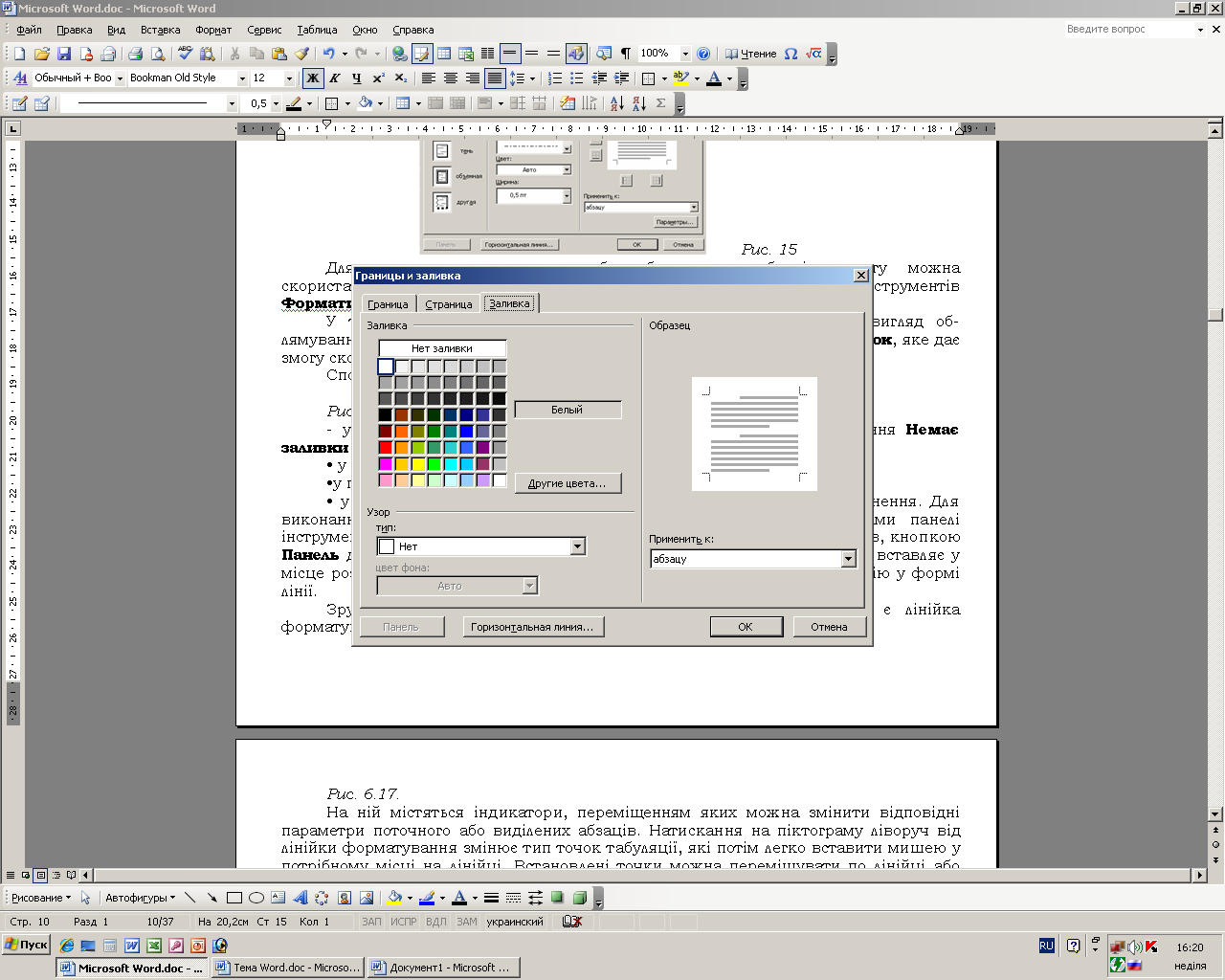
Task: Run the spelling check ABC icon
Action: tap(186, 54)
